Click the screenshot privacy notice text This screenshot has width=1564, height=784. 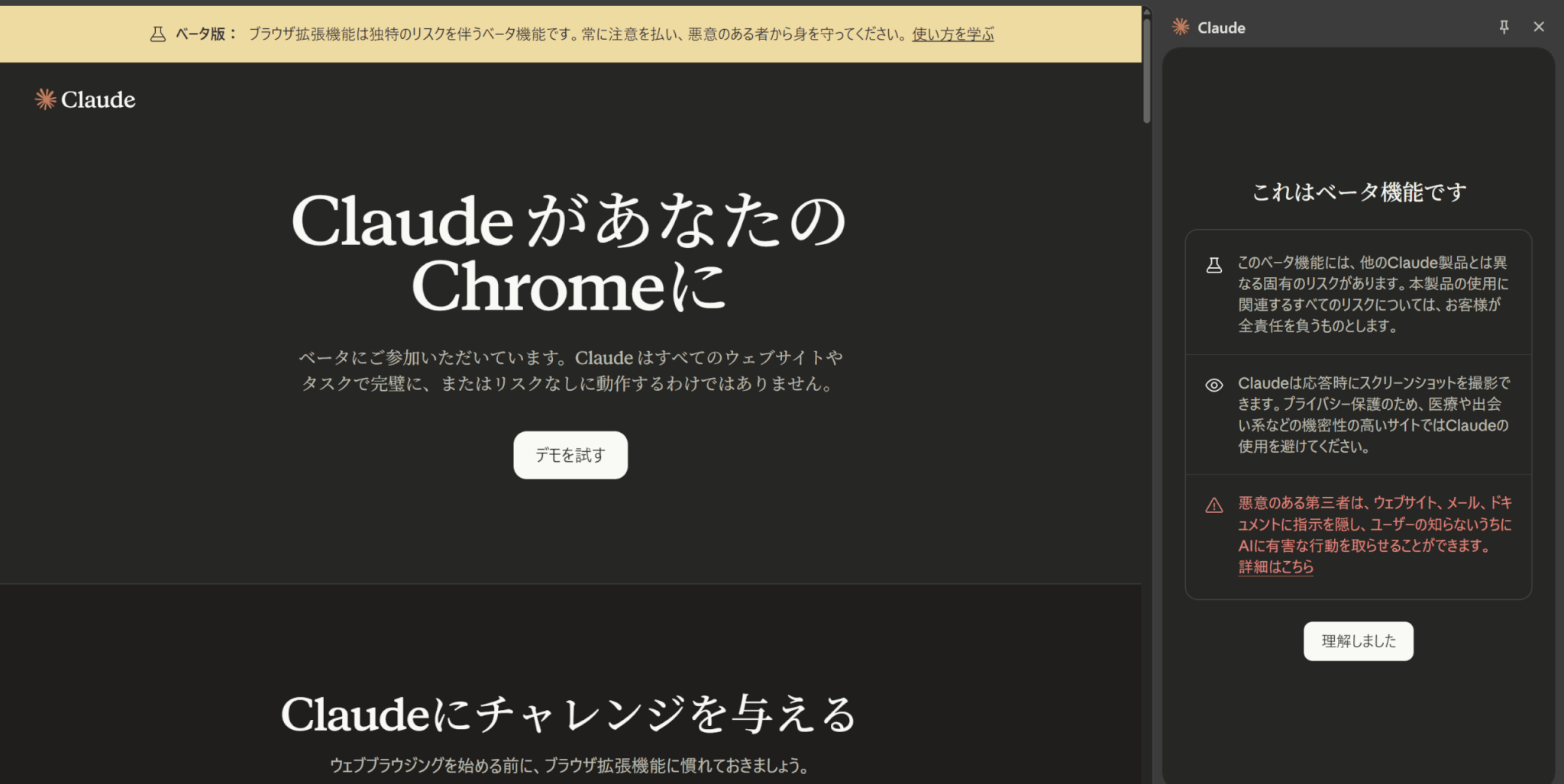tap(1373, 415)
